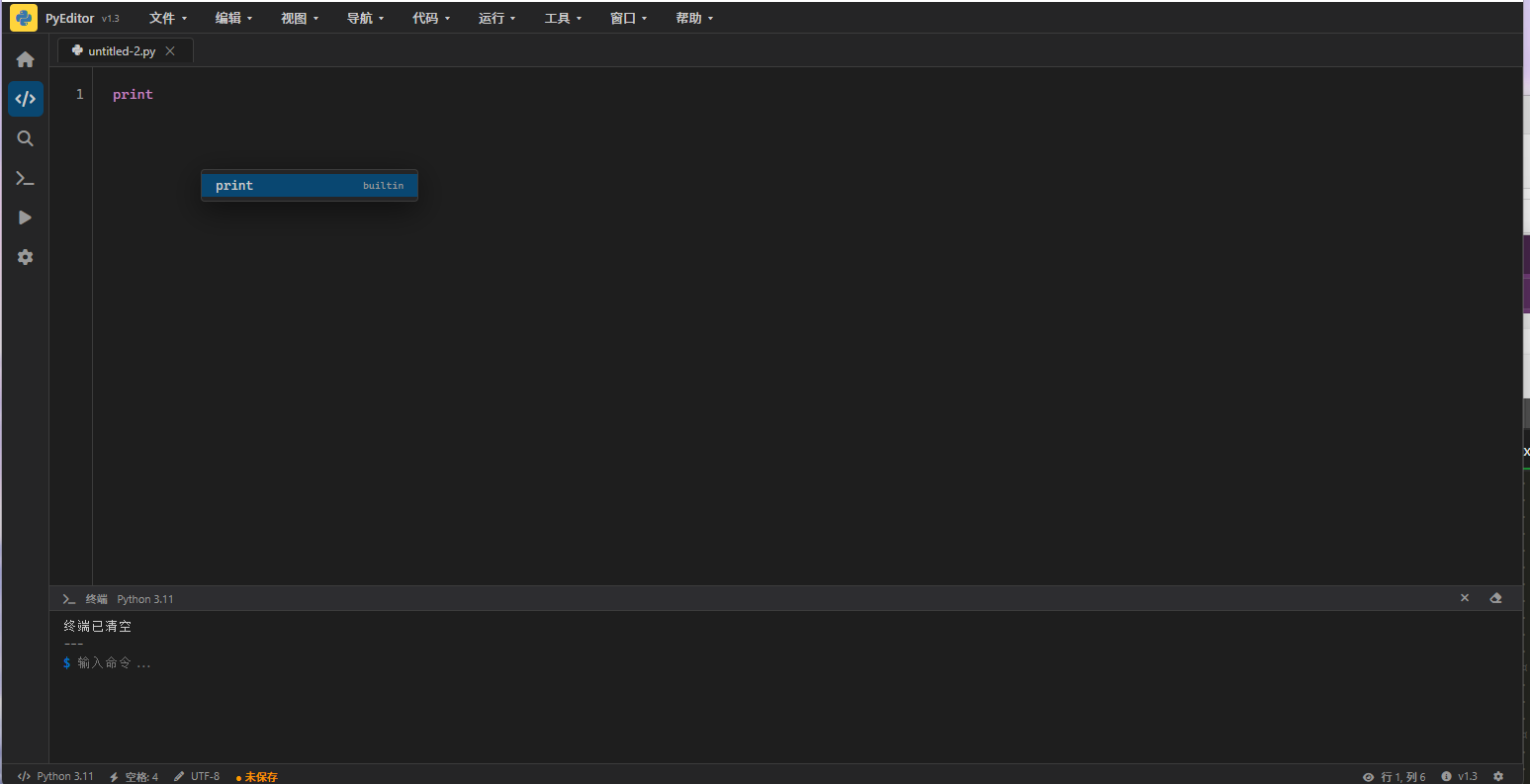This screenshot has height=784, width=1530.
Task: Open the terminal sidebar icon
Action: [26, 178]
